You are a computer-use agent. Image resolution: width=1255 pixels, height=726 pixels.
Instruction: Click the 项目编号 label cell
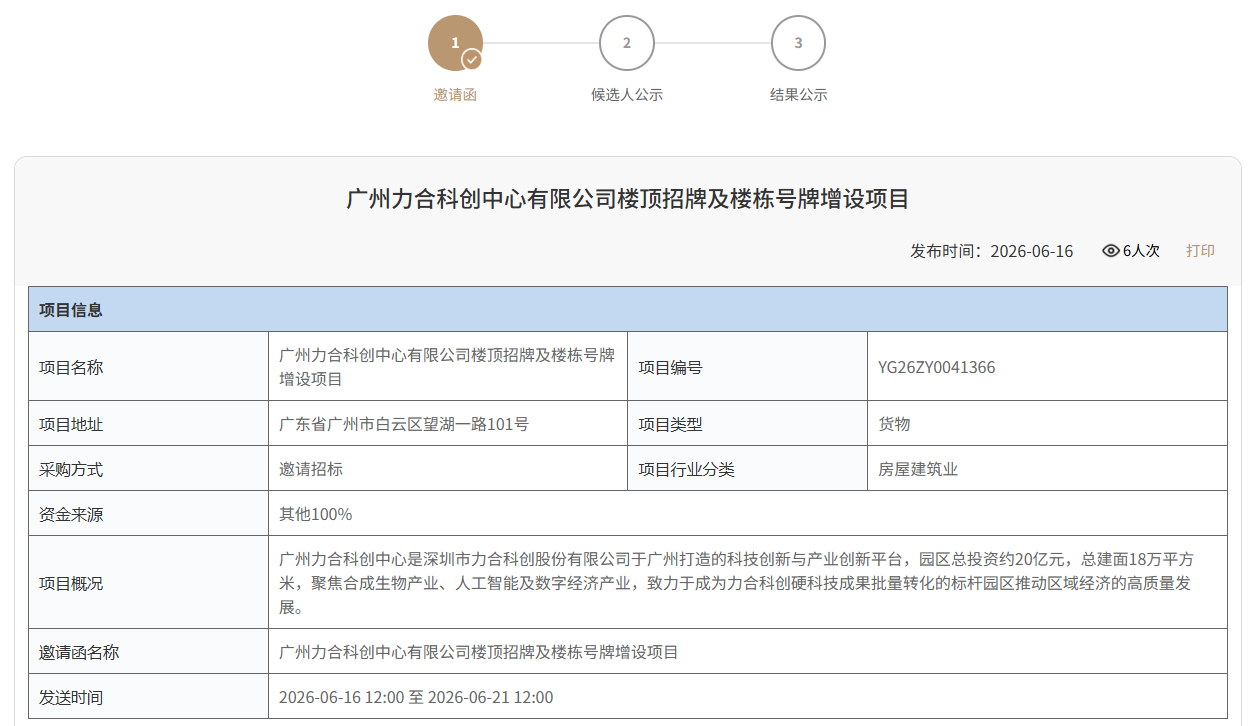coord(748,367)
